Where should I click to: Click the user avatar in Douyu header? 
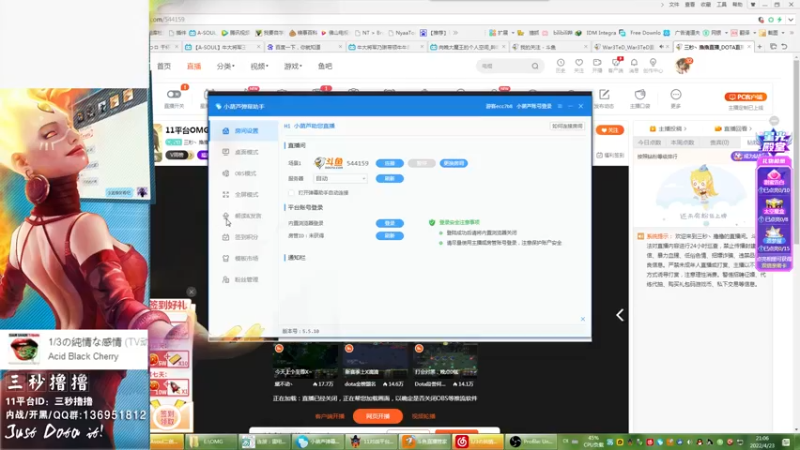(682, 65)
